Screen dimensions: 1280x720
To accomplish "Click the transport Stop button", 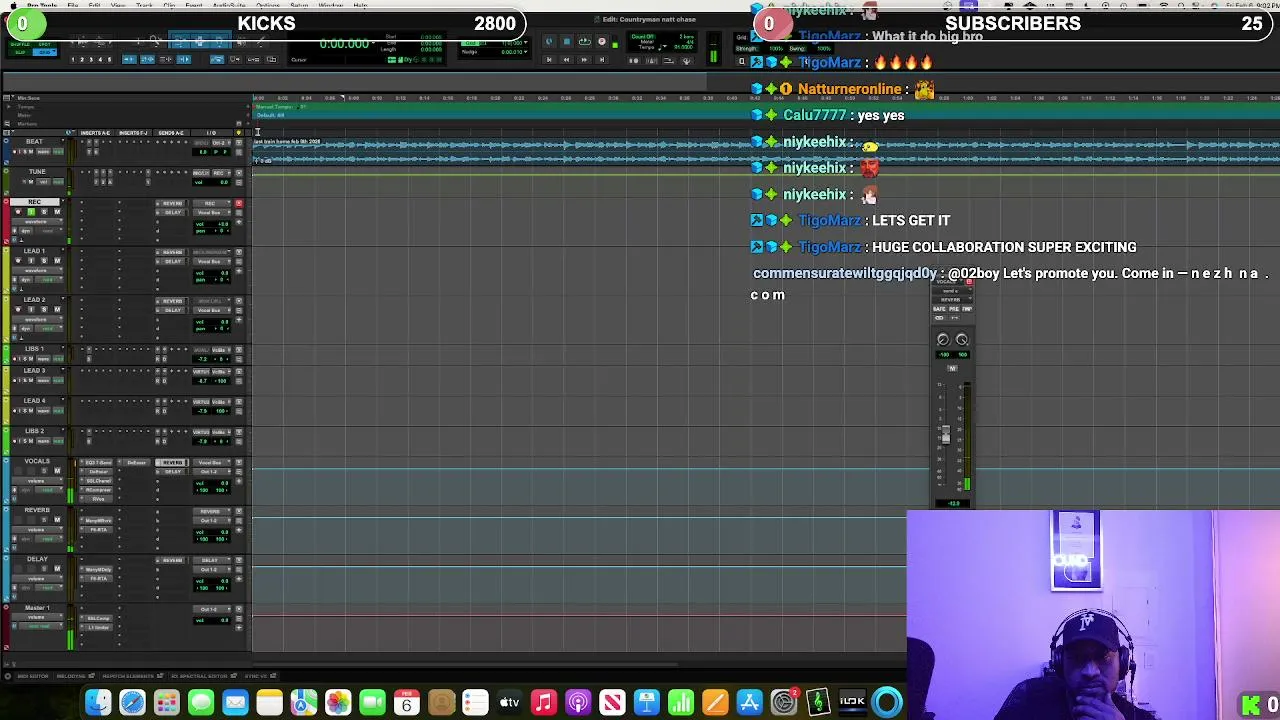I will click(566, 41).
